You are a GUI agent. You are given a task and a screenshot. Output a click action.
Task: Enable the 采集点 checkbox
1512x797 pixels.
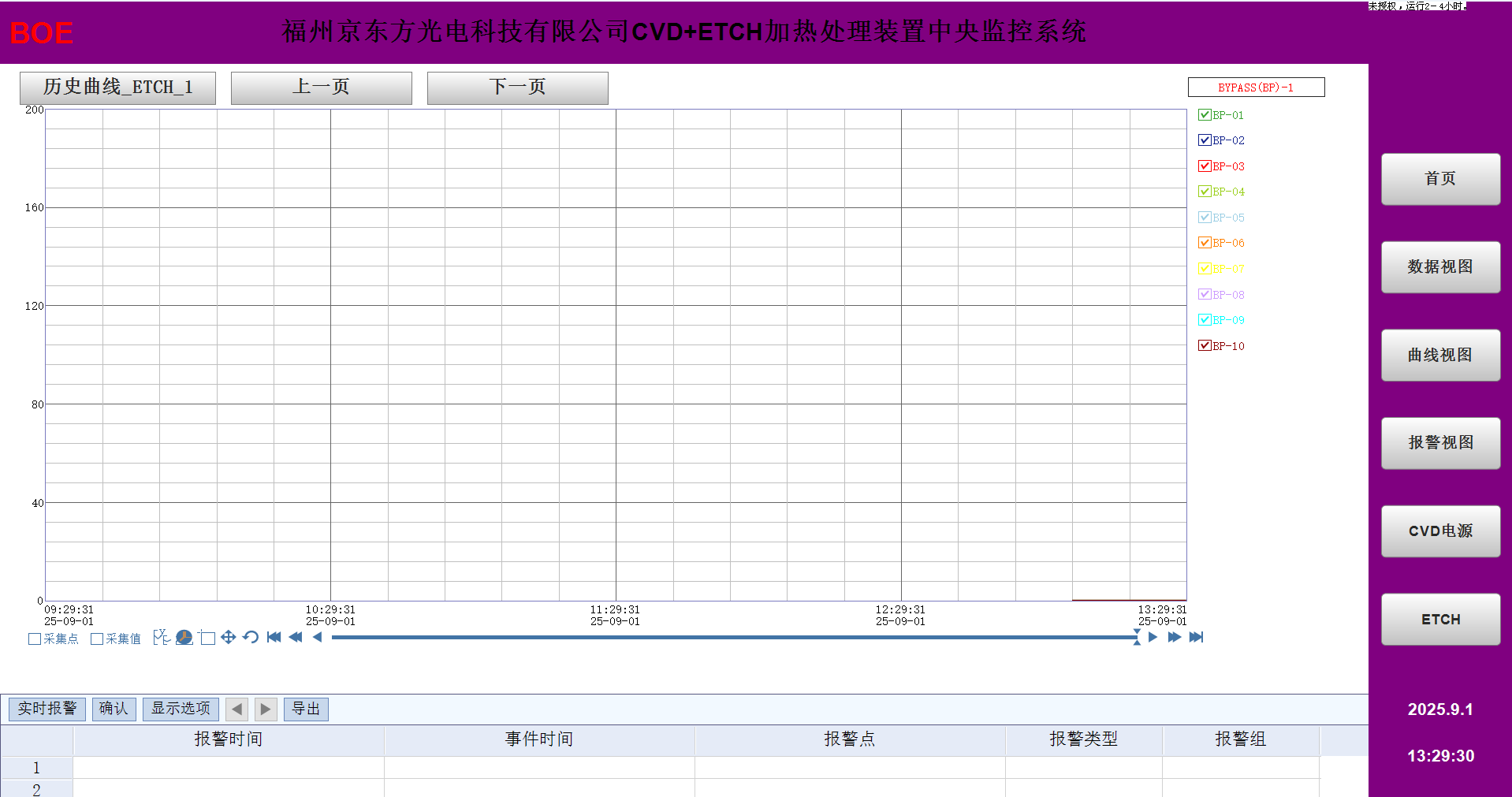click(x=35, y=639)
